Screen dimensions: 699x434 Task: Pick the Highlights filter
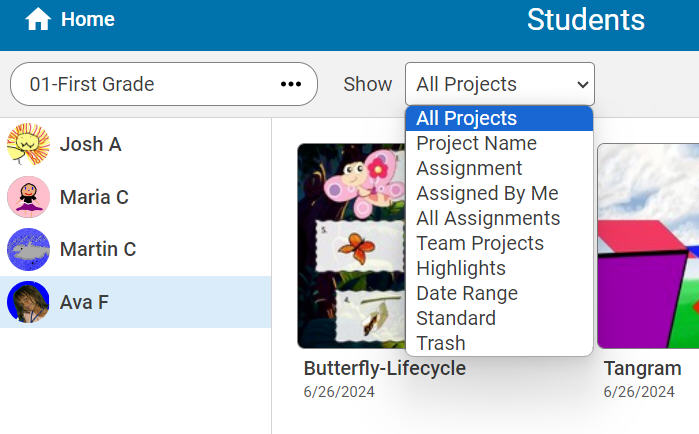pyautogui.click(x=499, y=268)
